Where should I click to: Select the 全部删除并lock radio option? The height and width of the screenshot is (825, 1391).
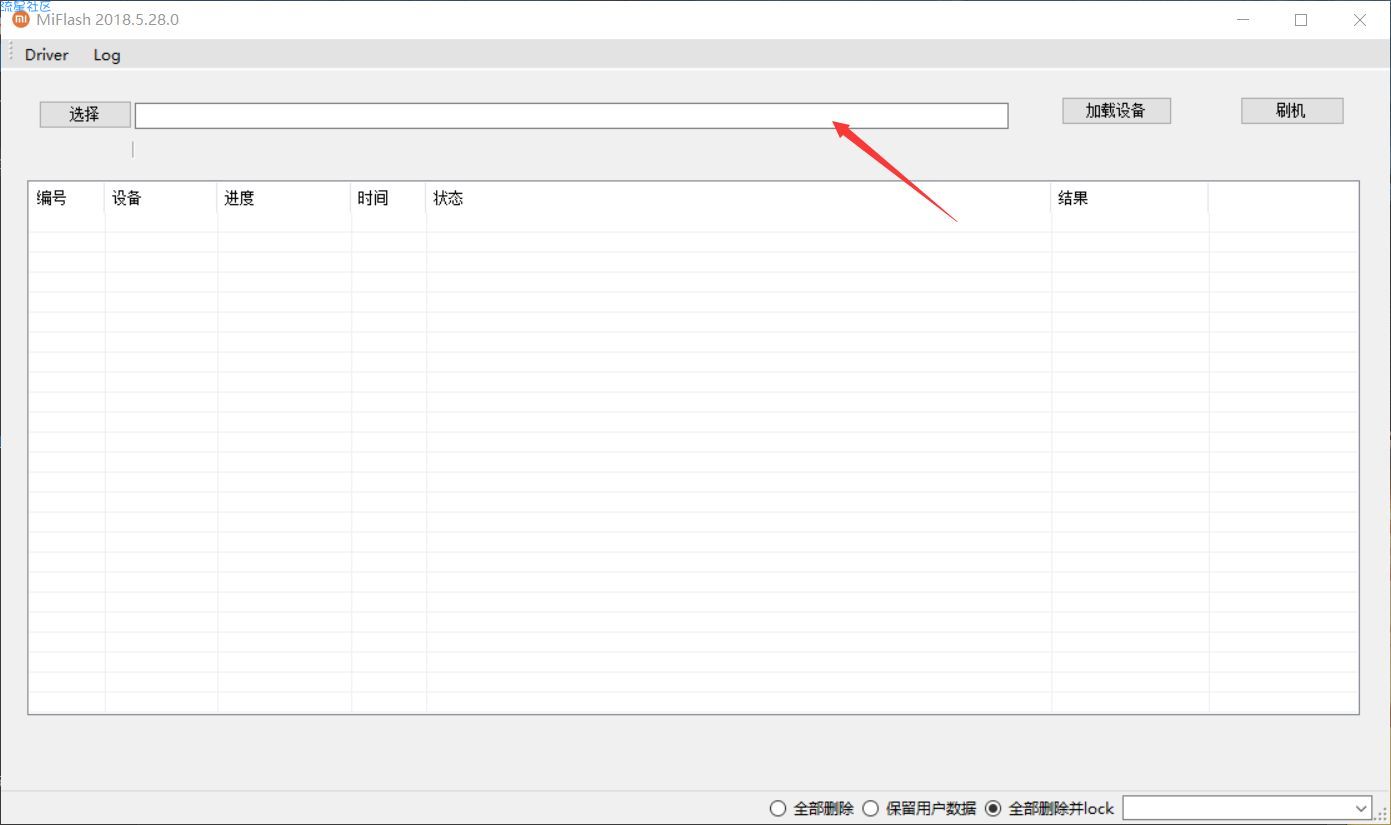[x=1049, y=808]
